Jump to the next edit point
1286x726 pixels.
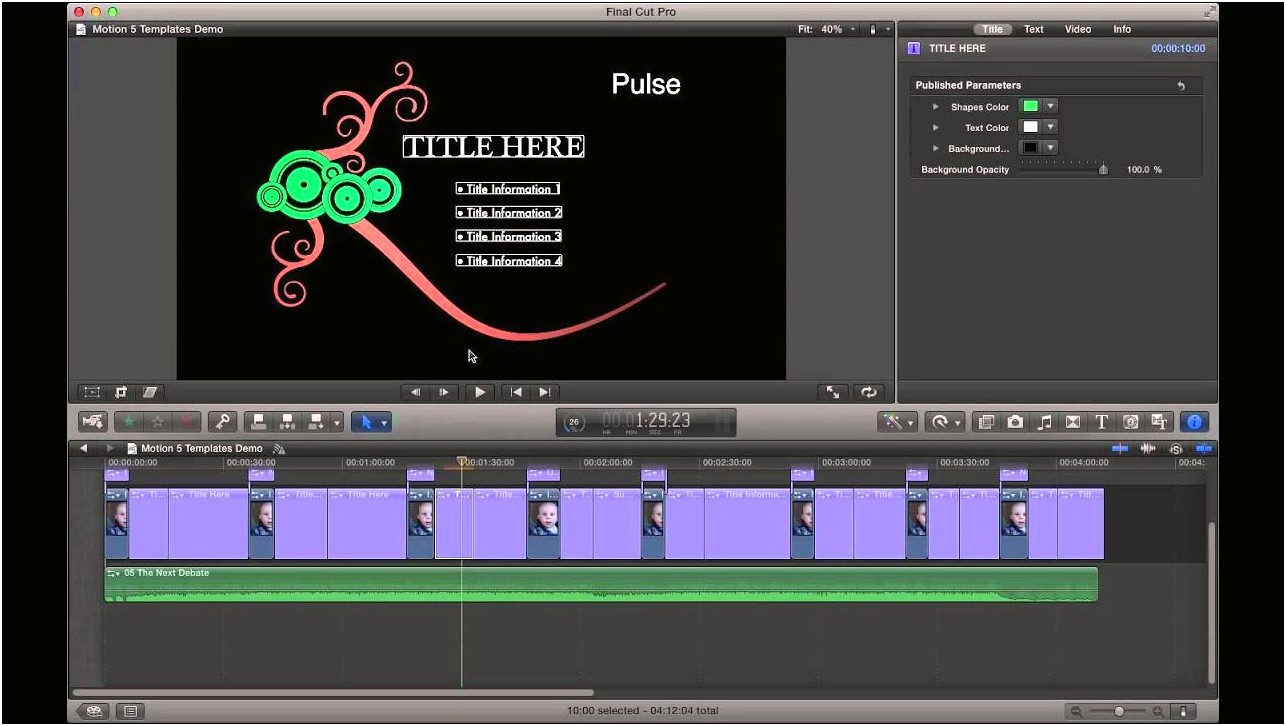coord(545,392)
